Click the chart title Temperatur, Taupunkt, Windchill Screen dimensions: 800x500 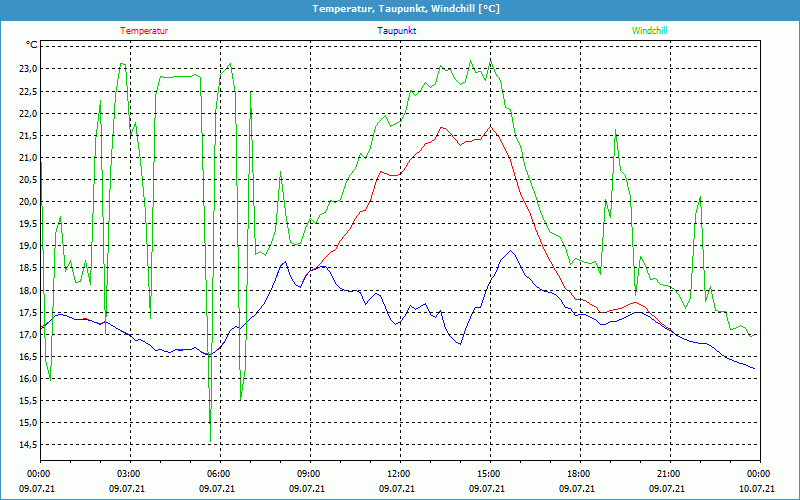click(400, 9)
